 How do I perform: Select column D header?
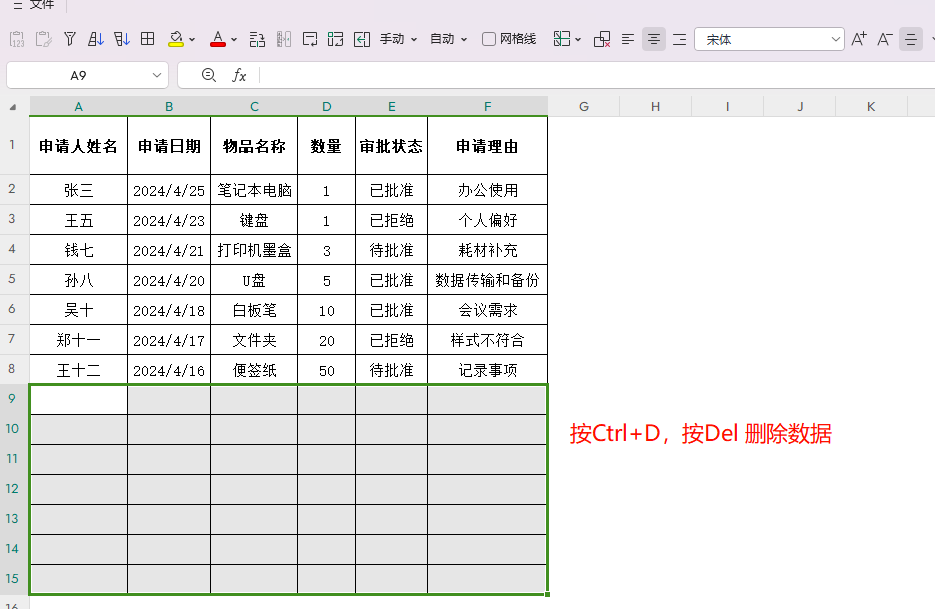pos(327,106)
